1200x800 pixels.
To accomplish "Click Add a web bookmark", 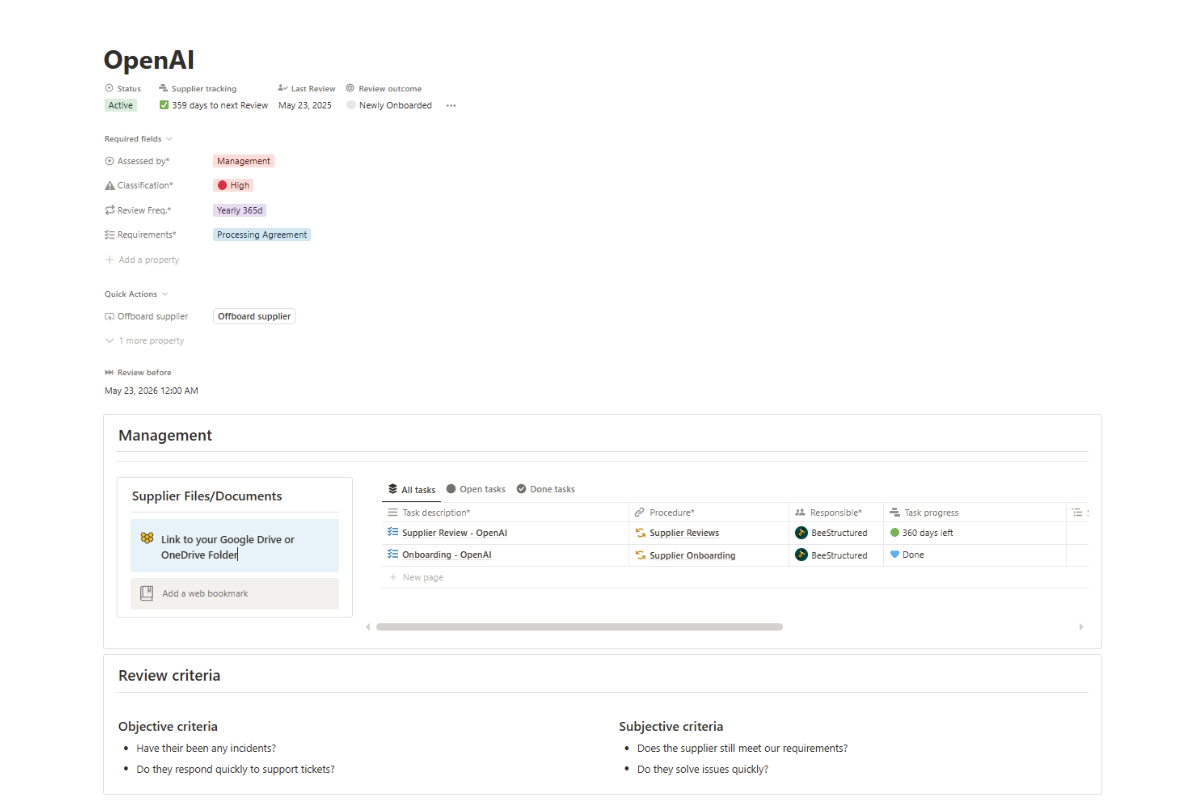I will click(235, 593).
